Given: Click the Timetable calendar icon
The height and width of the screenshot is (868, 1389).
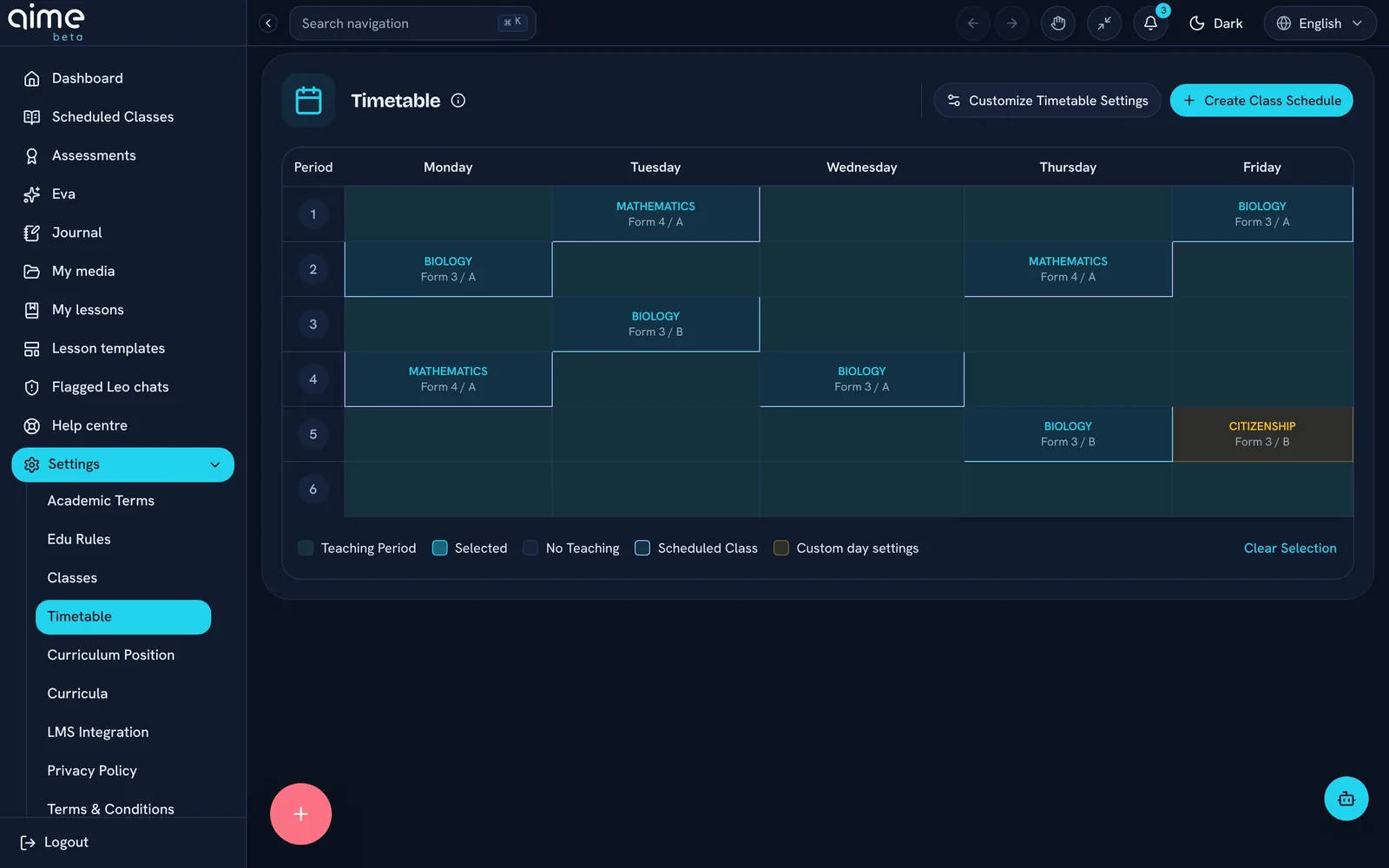Looking at the screenshot, I should click(308, 101).
